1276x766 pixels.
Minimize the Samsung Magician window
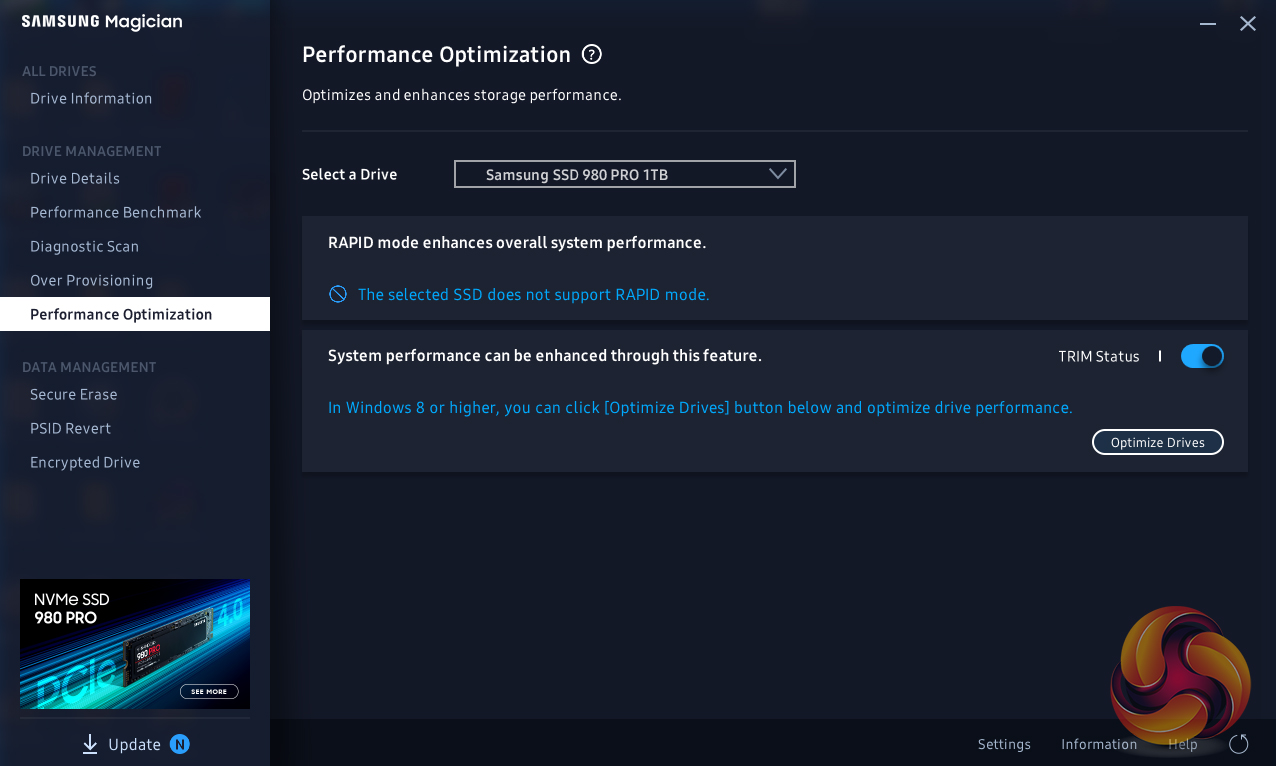[1208, 23]
